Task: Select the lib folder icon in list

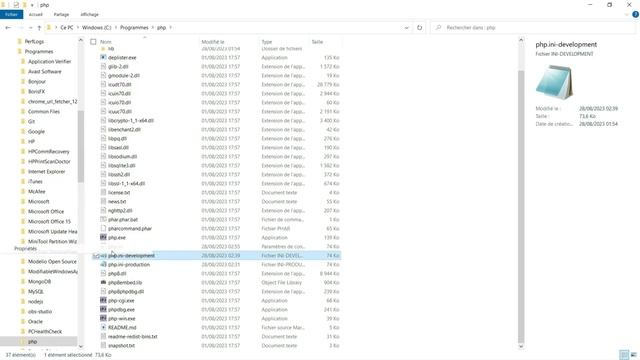Action: pyautogui.click(x=103, y=49)
